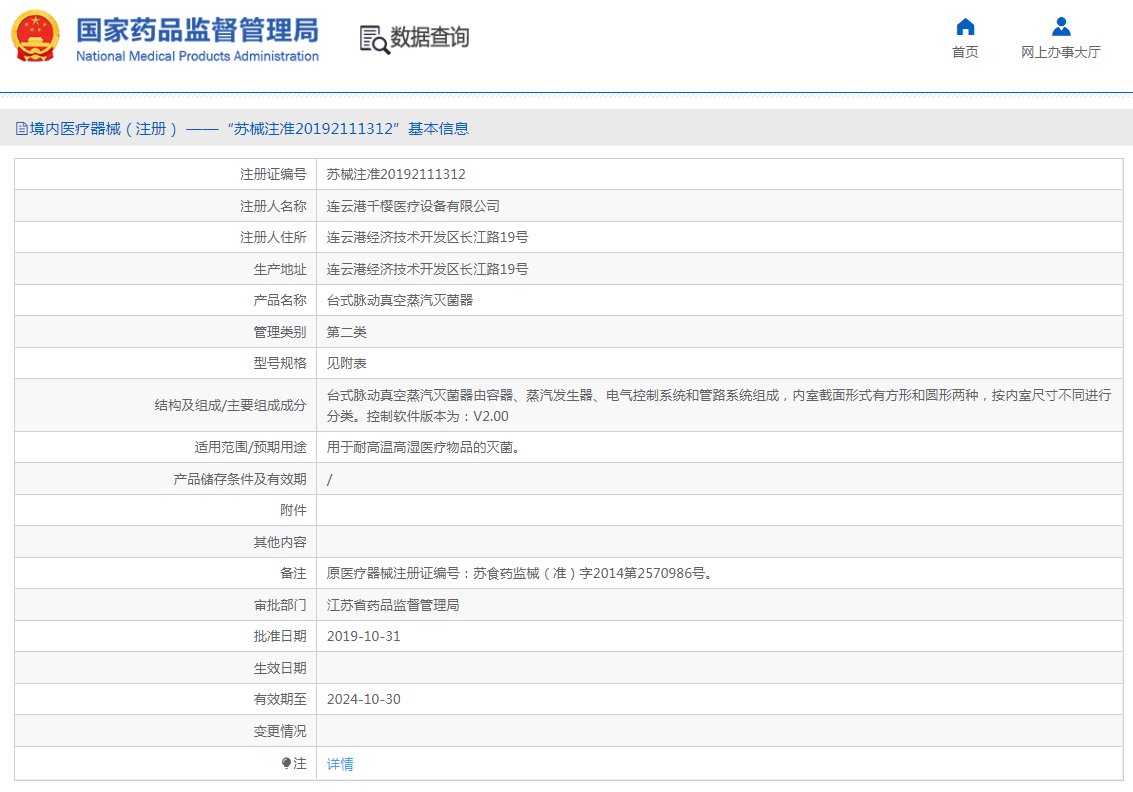The image size is (1133, 792).
Task: Click the 批准日期 value 2019-10-31
Action: 364,636
